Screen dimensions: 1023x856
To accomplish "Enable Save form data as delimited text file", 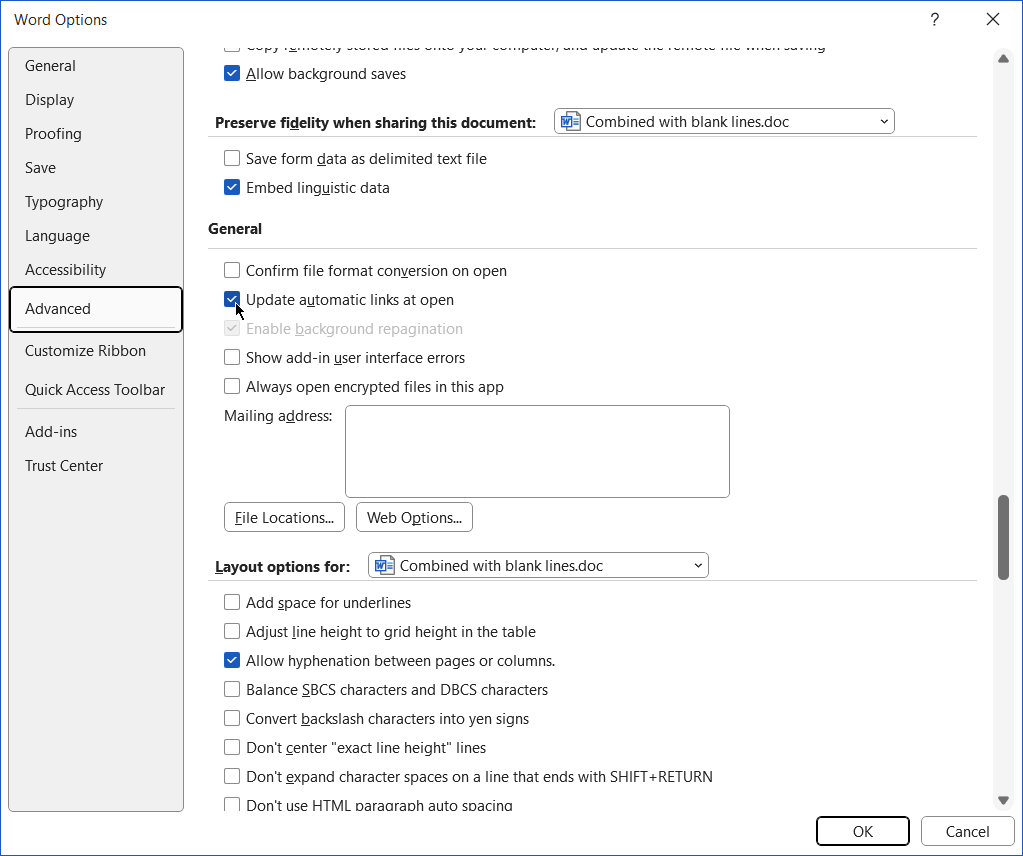I will click(x=231, y=158).
